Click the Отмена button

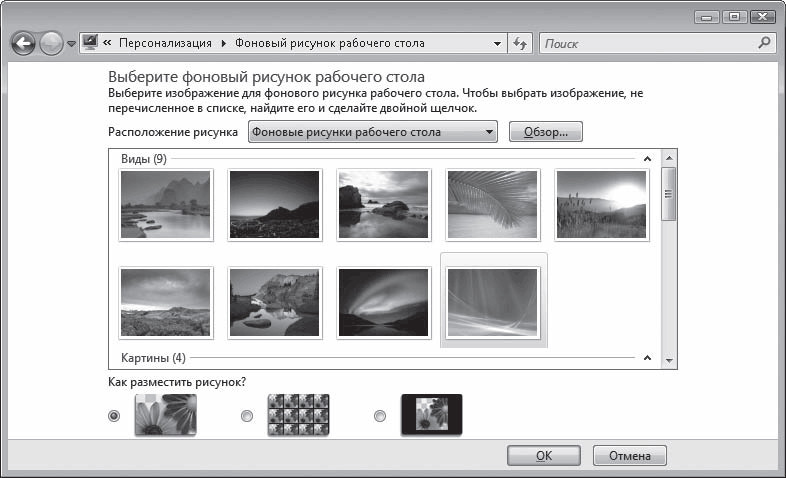pos(629,455)
